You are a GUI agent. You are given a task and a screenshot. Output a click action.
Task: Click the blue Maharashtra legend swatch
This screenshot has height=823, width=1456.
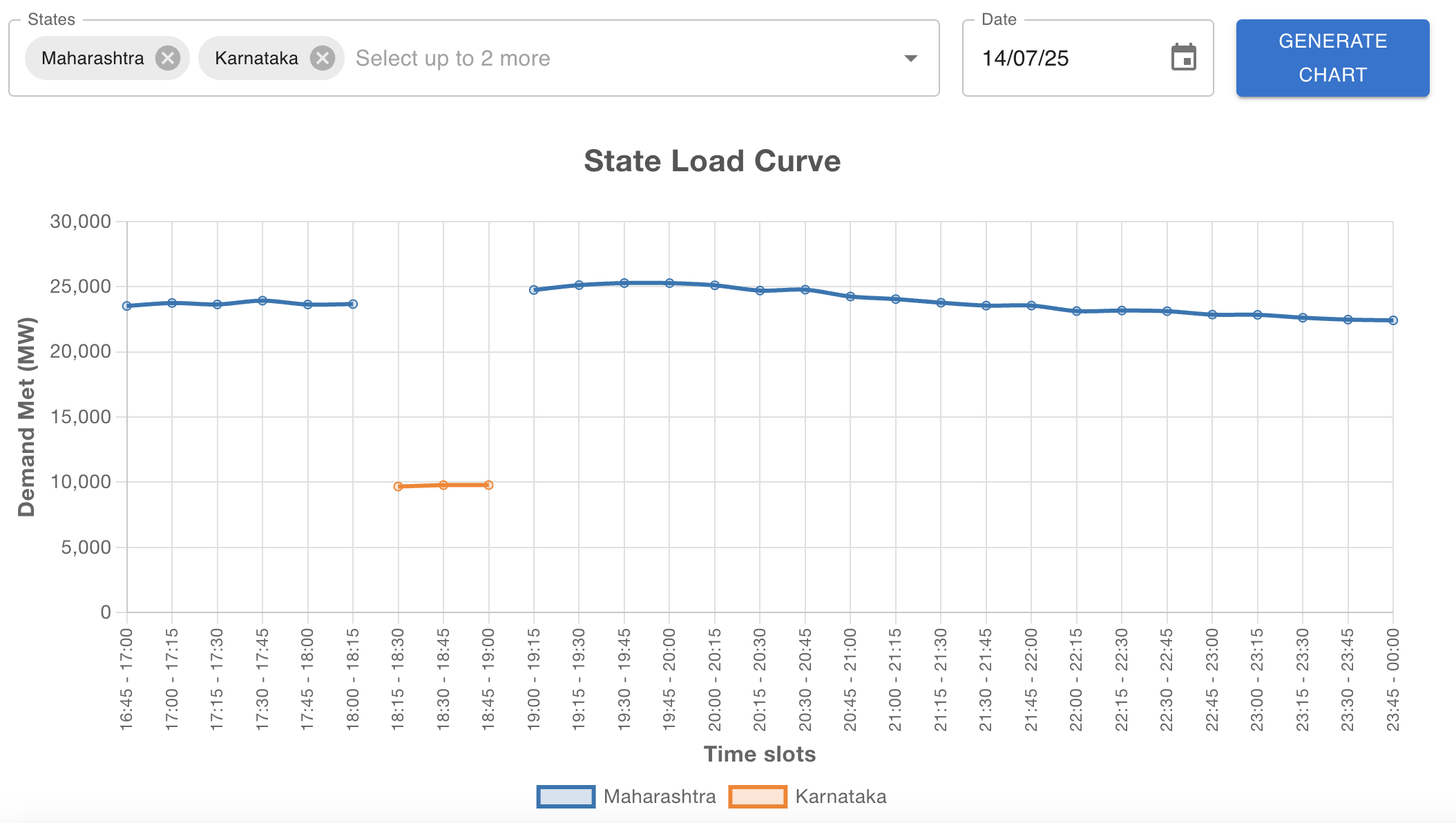coord(566,796)
